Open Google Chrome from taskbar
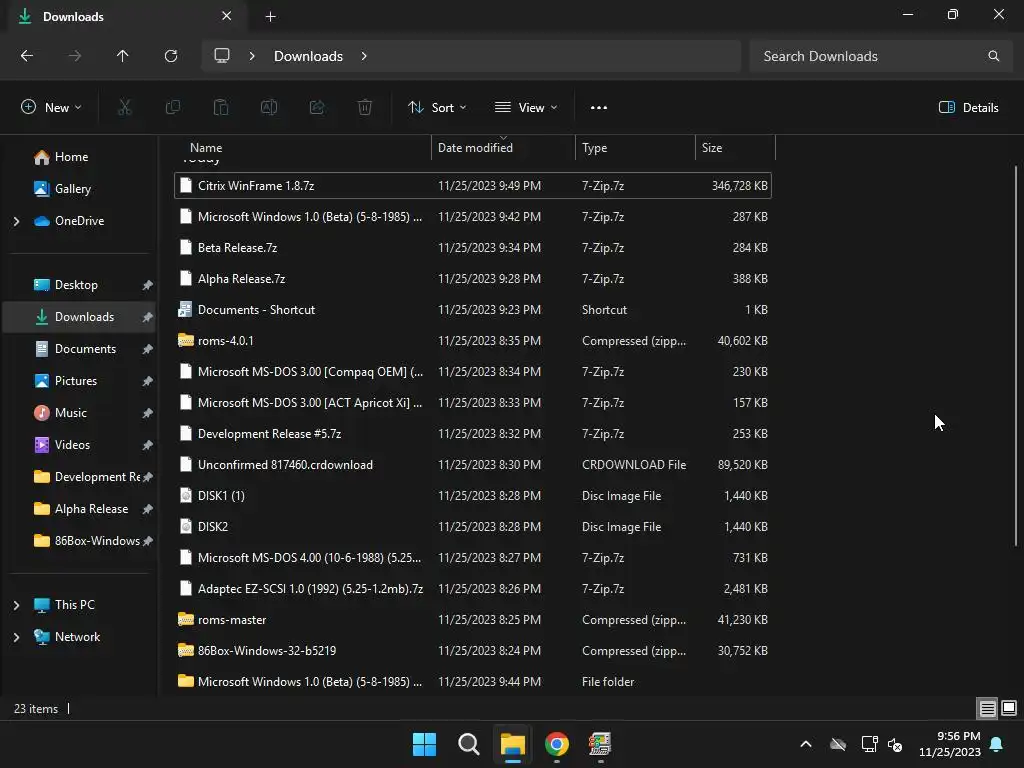The width and height of the screenshot is (1024, 768). tap(556, 744)
